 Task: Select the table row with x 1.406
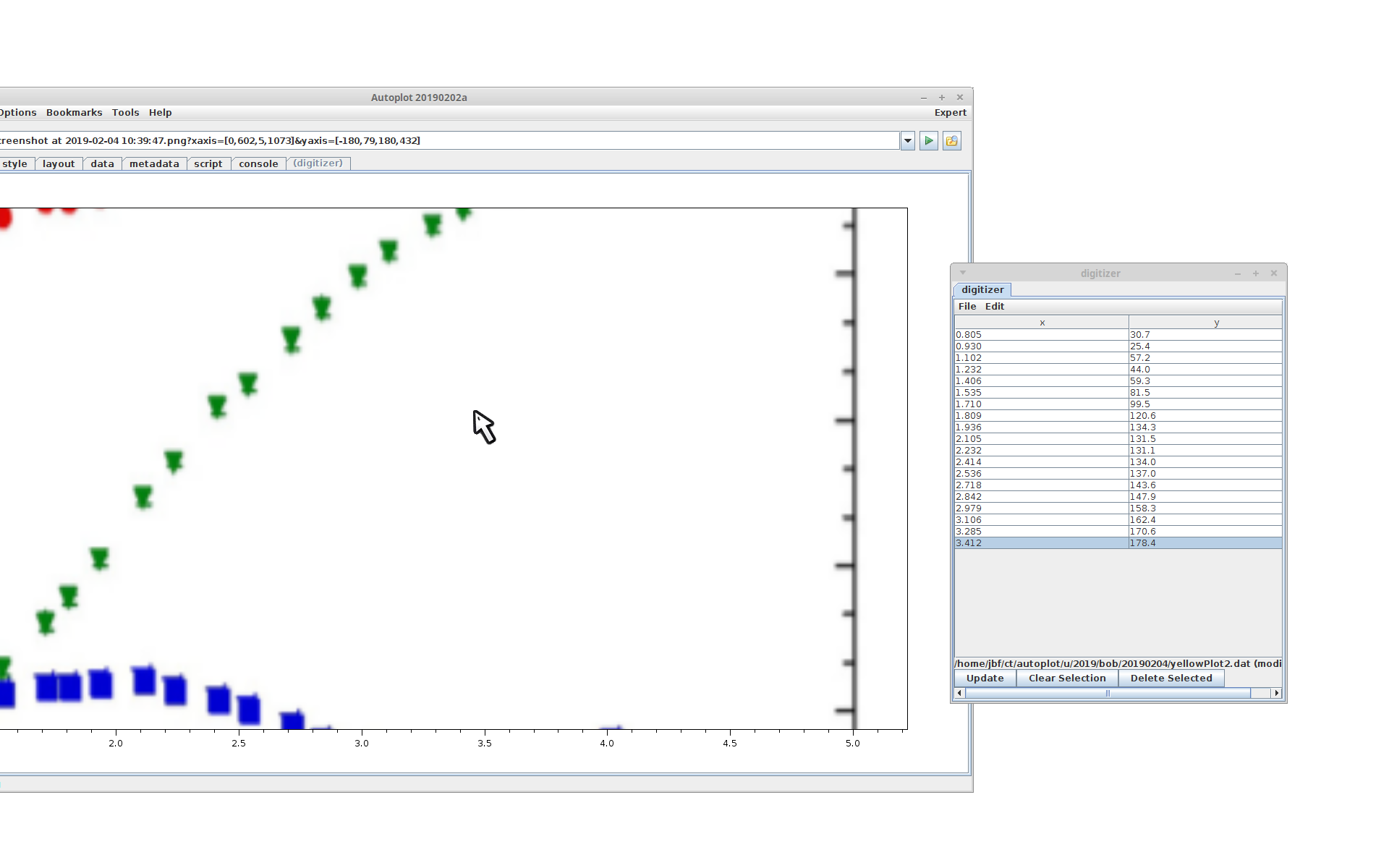click(1118, 381)
